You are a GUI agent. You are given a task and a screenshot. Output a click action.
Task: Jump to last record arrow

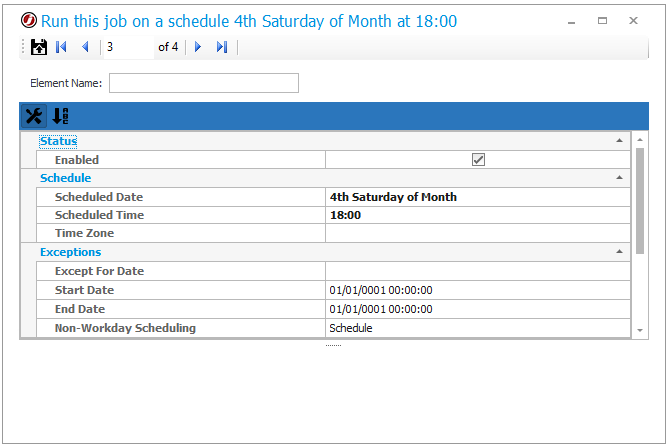222,47
